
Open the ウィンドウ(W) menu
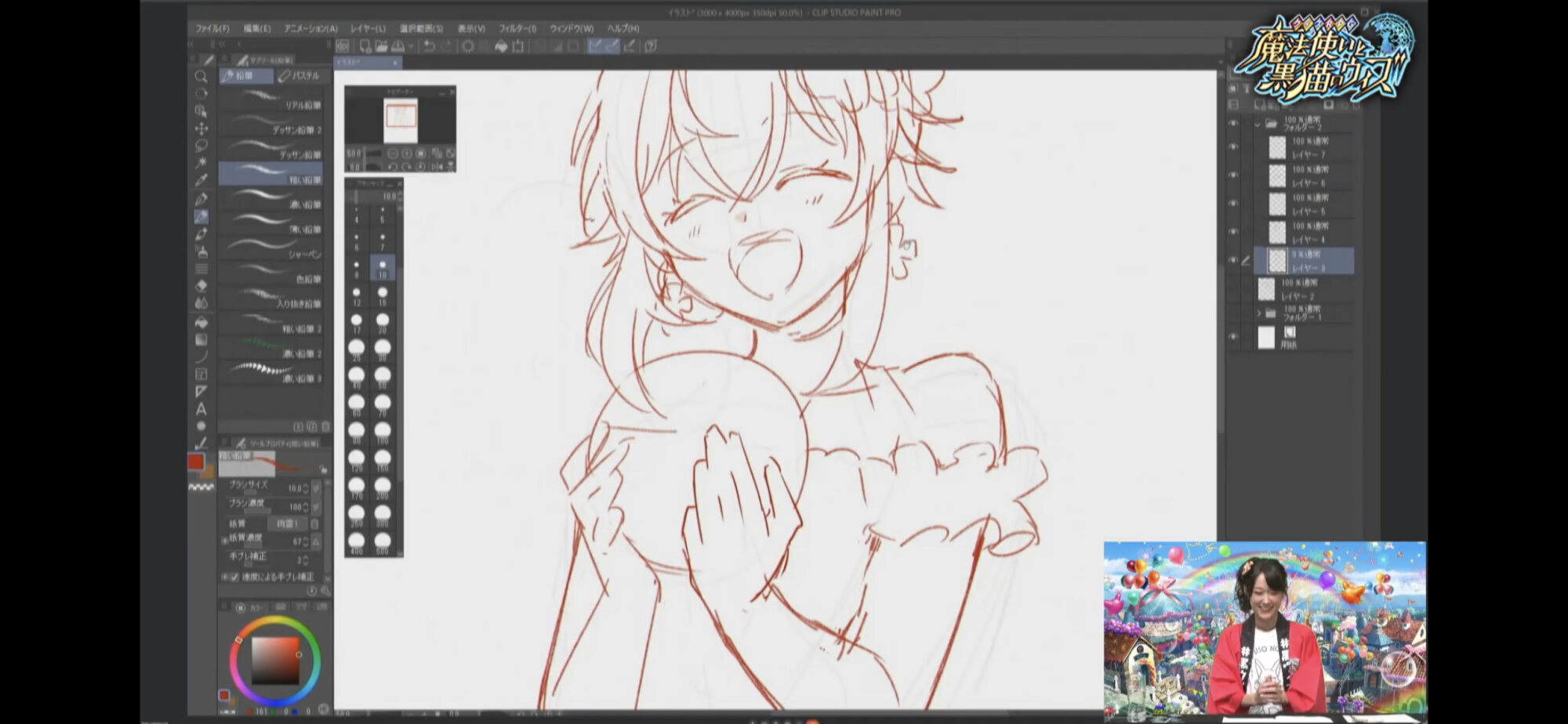[x=572, y=28]
